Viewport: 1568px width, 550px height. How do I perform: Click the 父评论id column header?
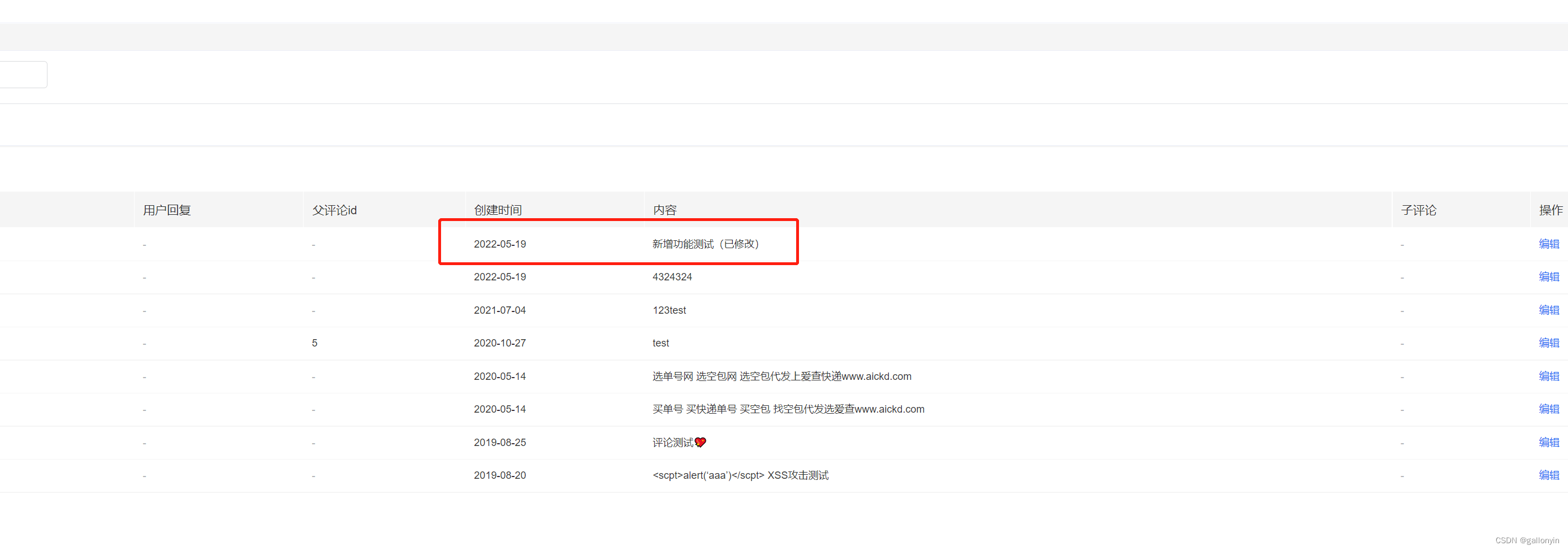334,209
